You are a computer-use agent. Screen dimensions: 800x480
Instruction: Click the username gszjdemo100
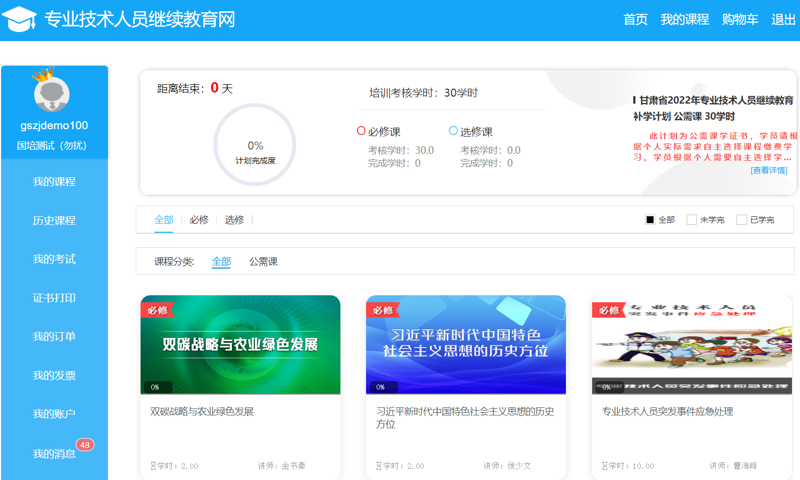(54, 125)
